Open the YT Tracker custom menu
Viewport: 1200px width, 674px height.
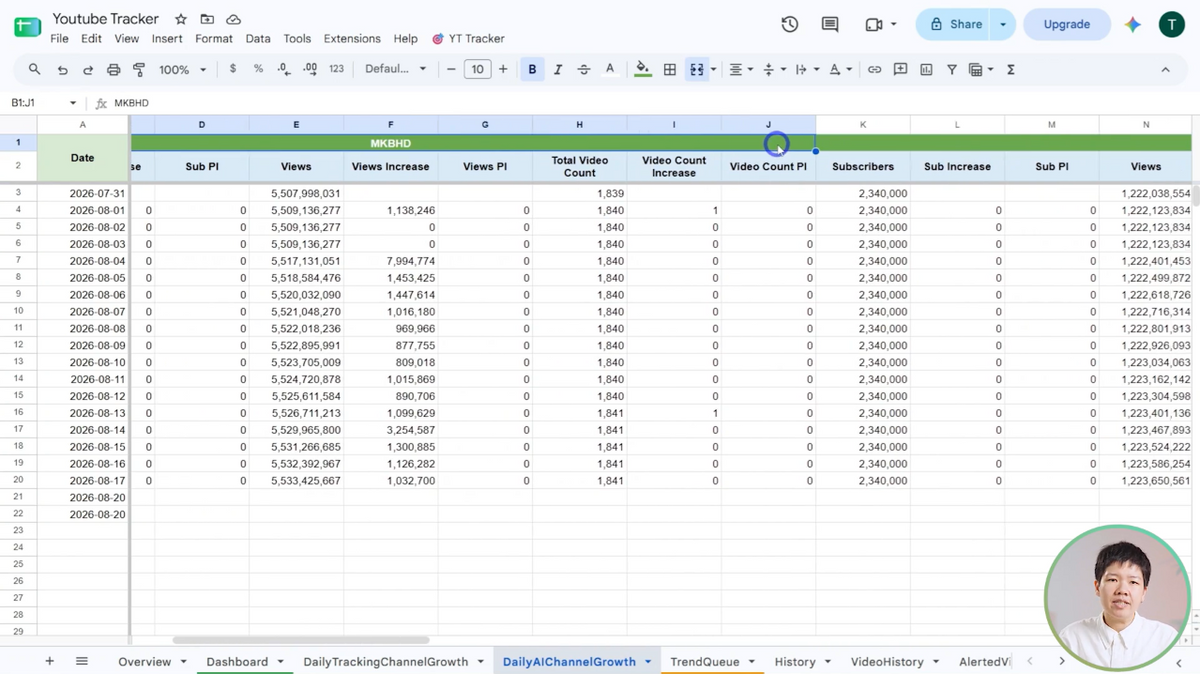(x=468, y=39)
